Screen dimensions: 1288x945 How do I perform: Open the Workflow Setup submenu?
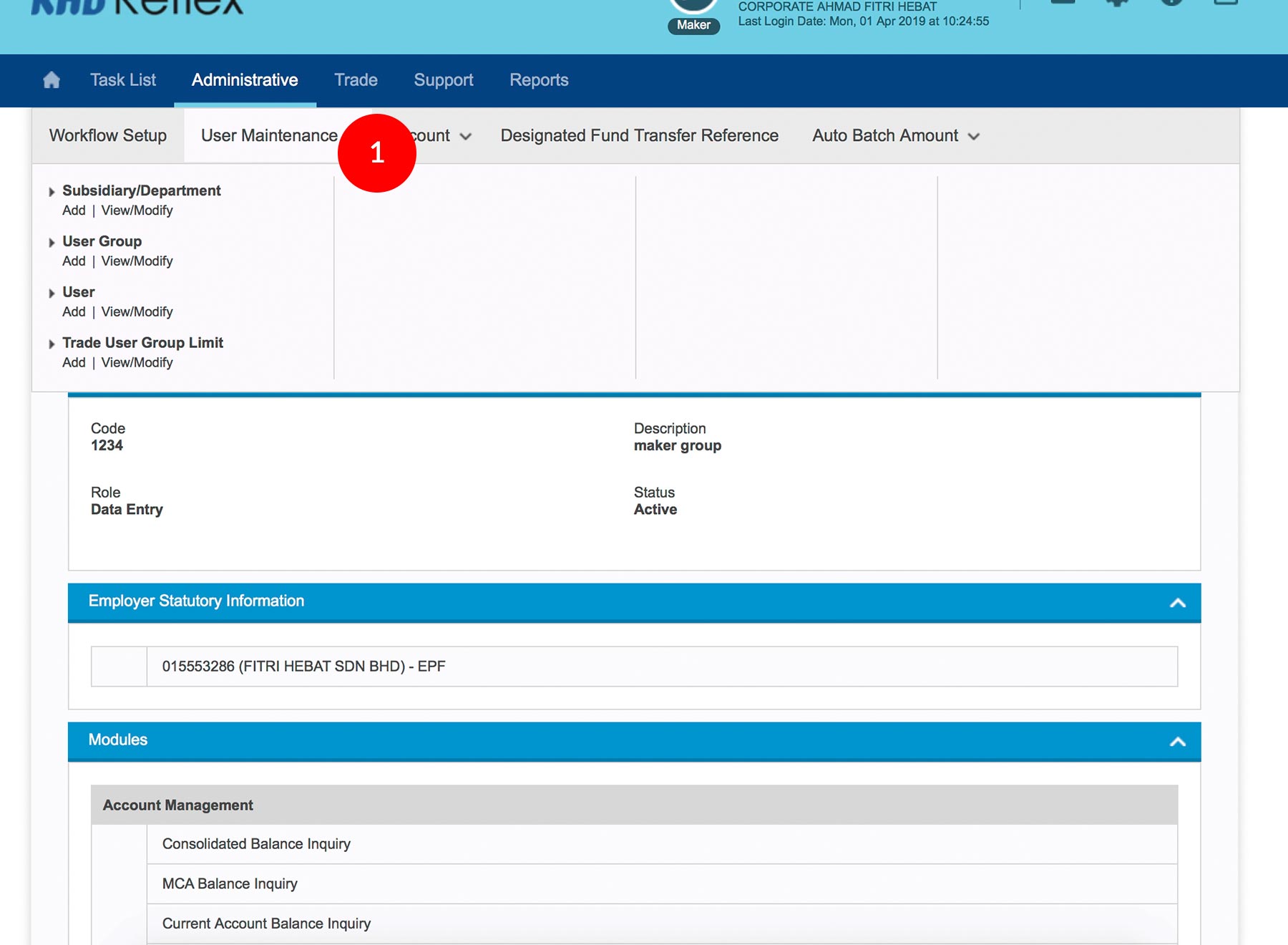click(x=108, y=136)
